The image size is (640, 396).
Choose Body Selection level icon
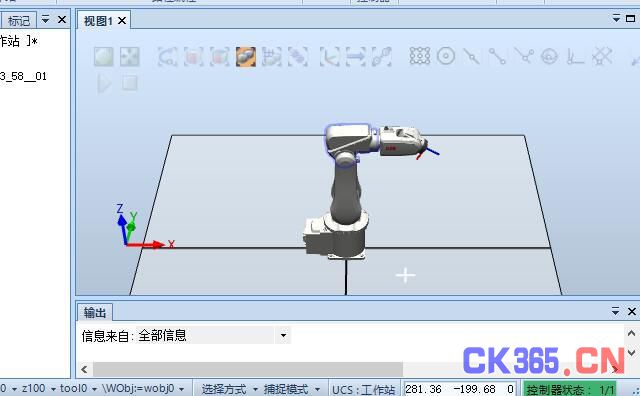(220, 57)
